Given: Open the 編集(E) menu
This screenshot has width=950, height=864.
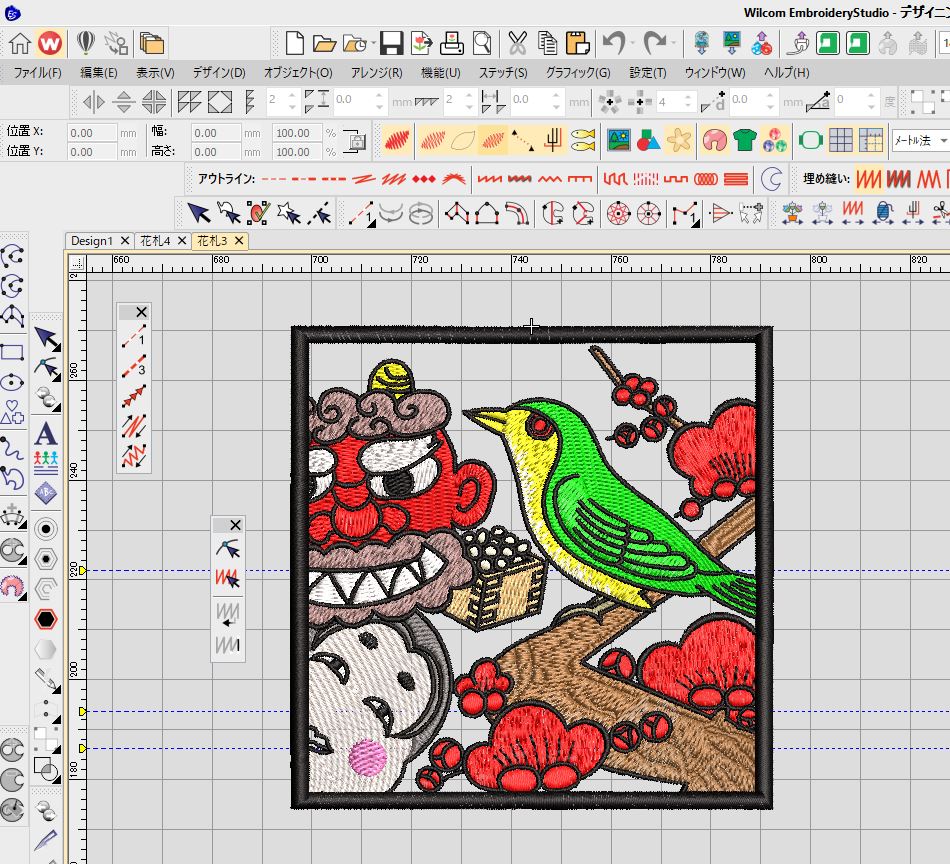Looking at the screenshot, I should click(99, 73).
